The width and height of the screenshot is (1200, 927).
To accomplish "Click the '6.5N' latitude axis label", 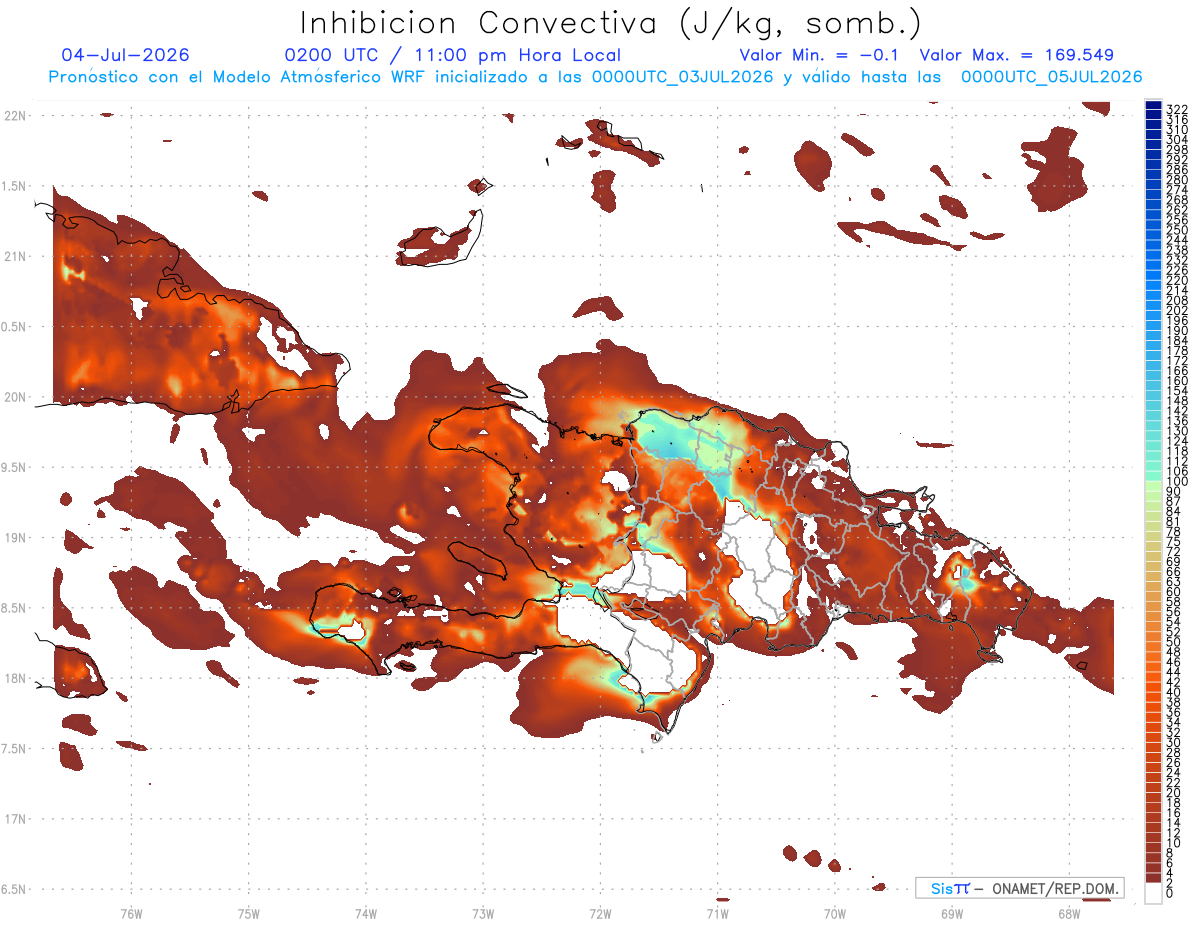I will tap(15, 889).
